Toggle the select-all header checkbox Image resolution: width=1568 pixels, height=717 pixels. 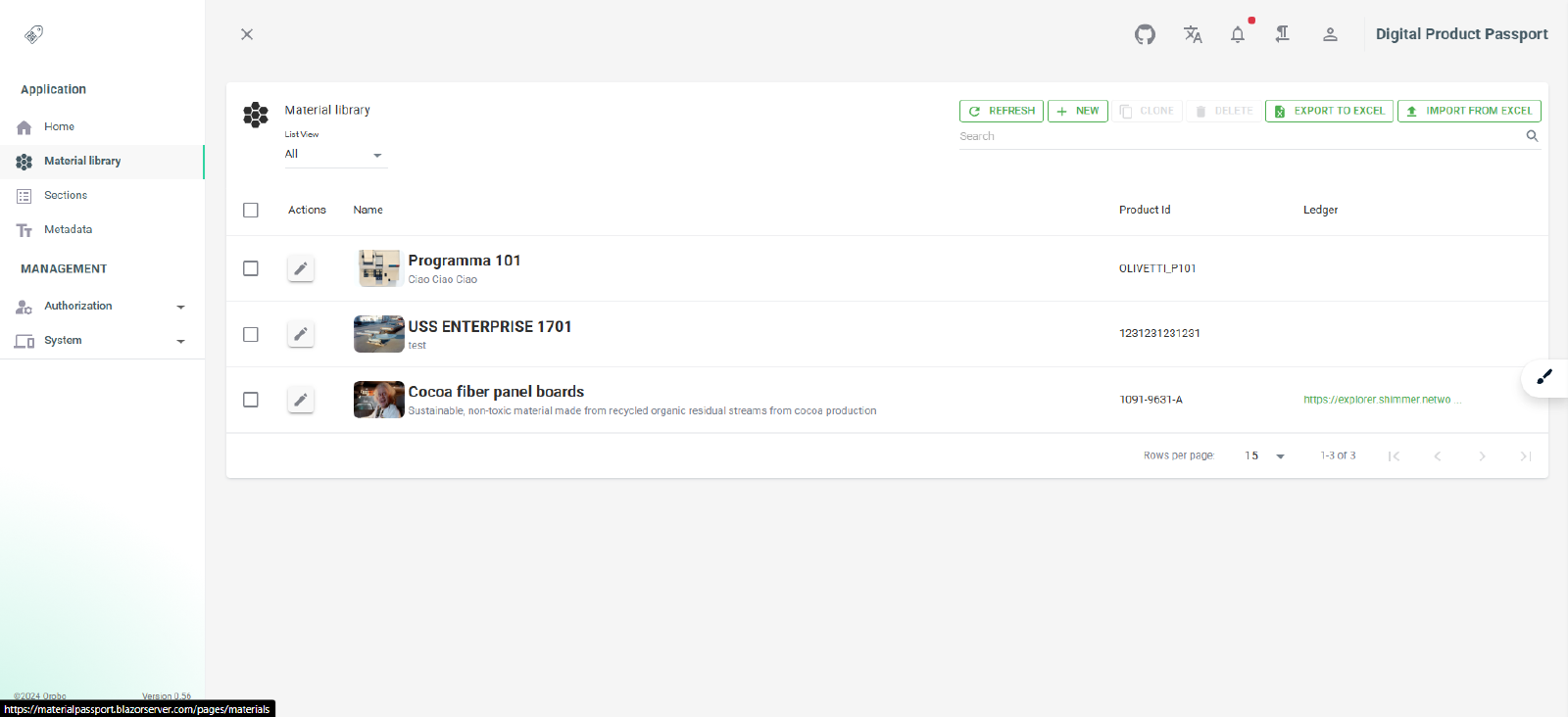tap(251, 211)
